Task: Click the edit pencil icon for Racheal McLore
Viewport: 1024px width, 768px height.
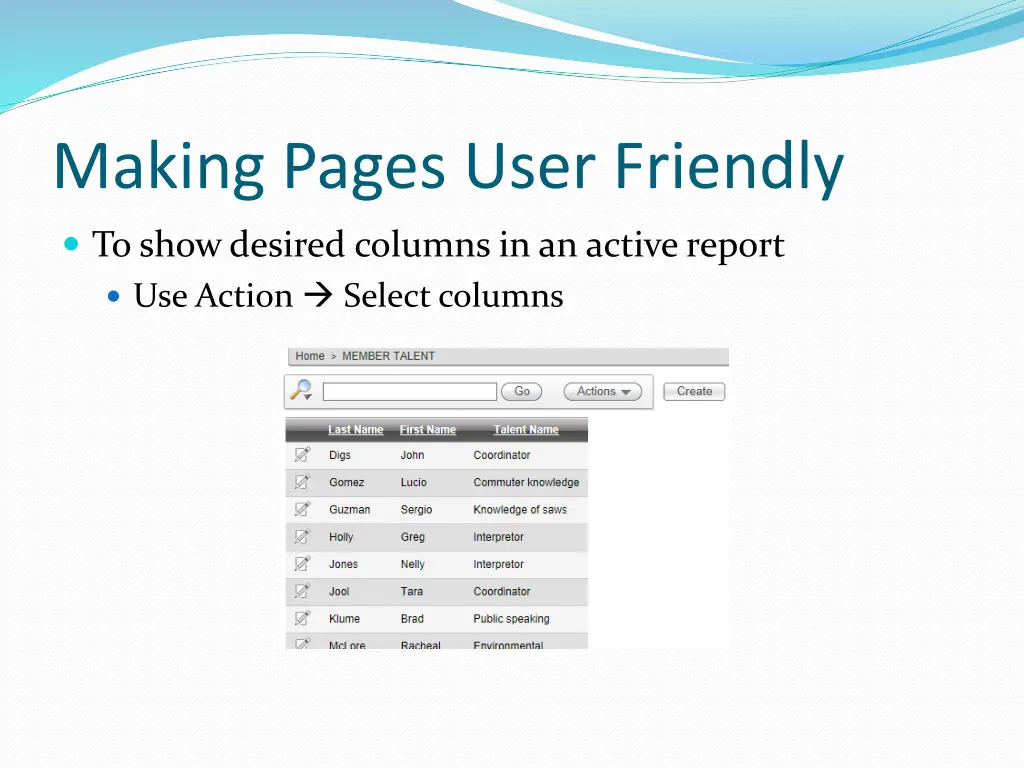Action: (303, 644)
